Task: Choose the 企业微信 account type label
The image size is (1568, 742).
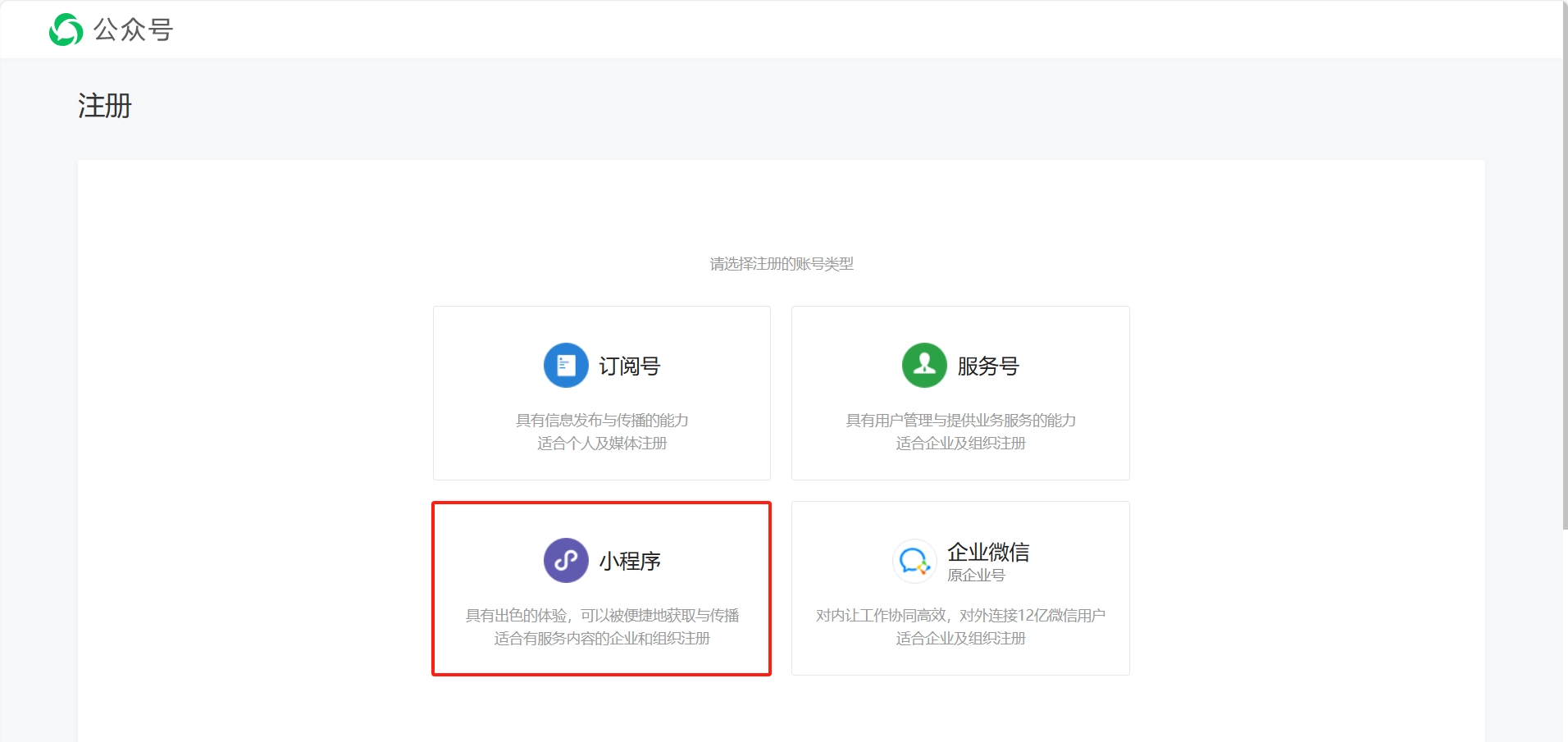Action: (988, 552)
